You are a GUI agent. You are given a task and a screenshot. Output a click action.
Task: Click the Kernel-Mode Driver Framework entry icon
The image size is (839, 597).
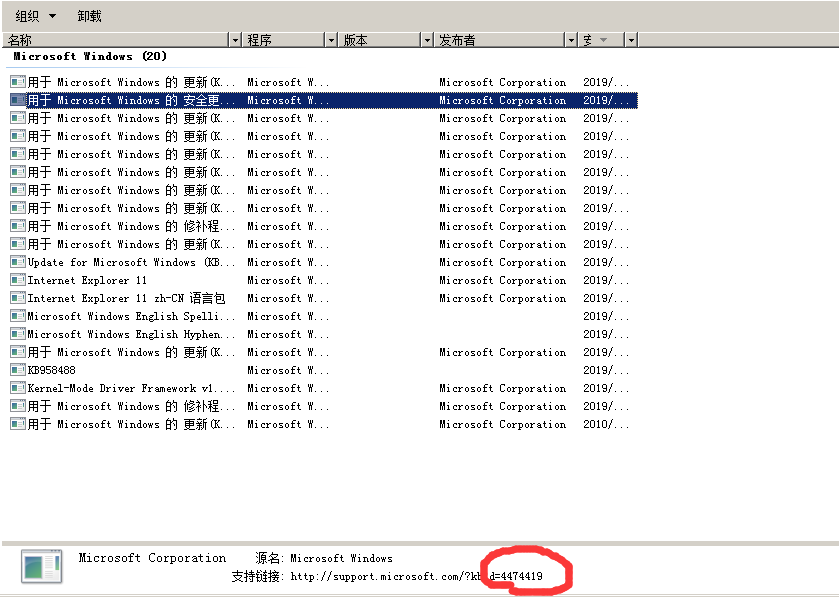tap(18, 388)
